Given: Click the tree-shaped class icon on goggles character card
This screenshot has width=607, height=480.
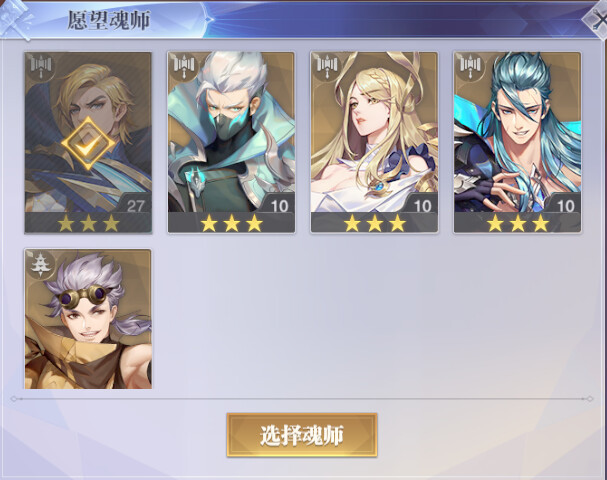Looking at the screenshot, I should [x=39, y=264].
